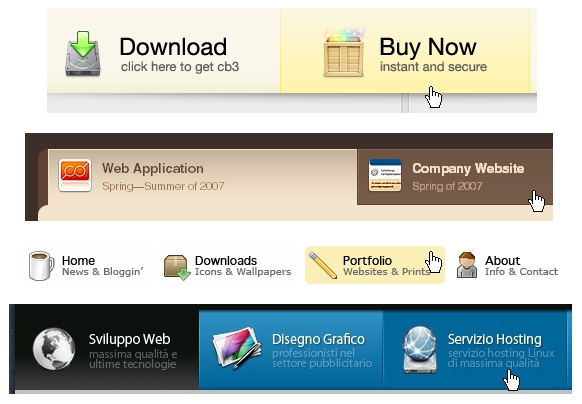Select the Company Website tab title

coord(468,169)
